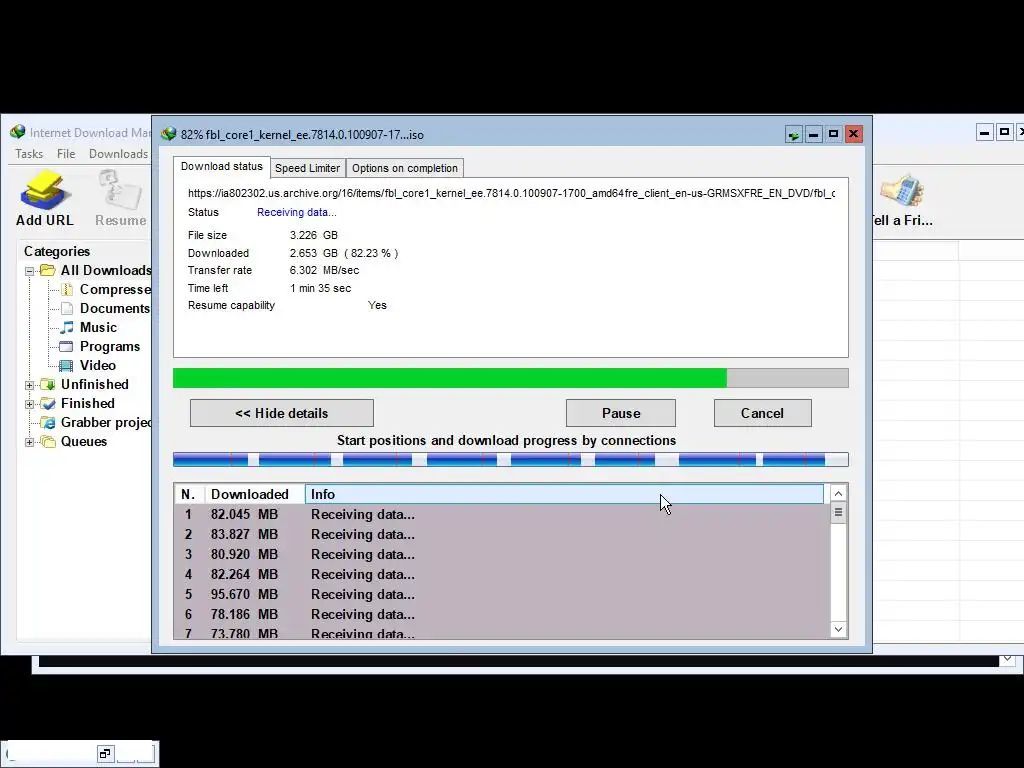1024x768 pixels.
Task: Maximize the download progress dialog
Action: 833,135
